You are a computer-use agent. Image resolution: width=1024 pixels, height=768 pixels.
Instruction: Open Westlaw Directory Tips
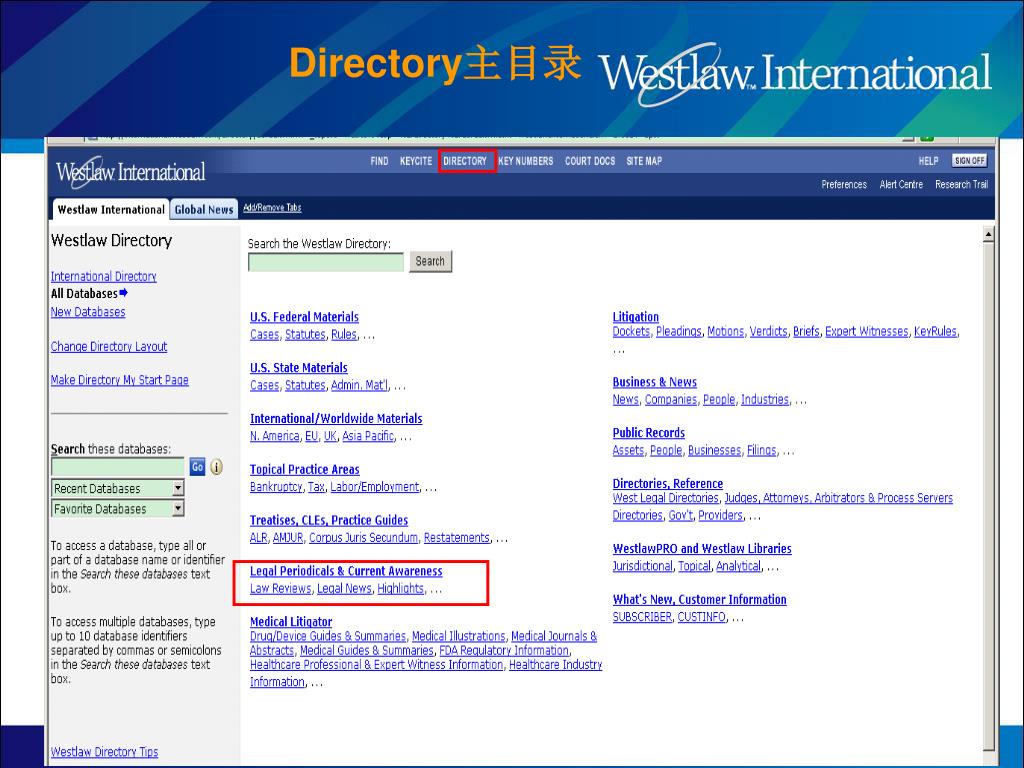click(x=104, y=752)
